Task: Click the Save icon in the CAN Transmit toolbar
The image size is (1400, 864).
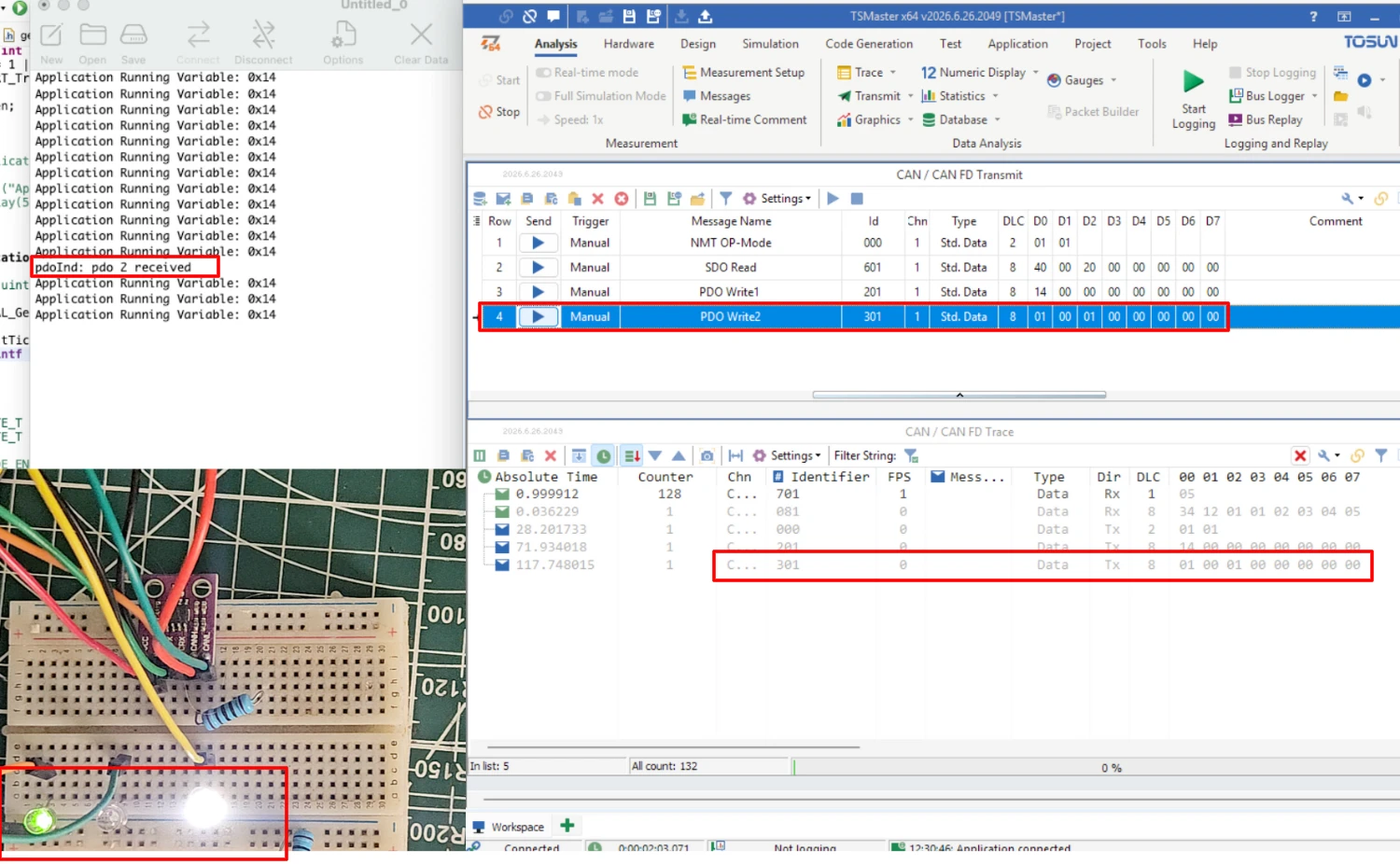Action: click(x=650, y=199)
